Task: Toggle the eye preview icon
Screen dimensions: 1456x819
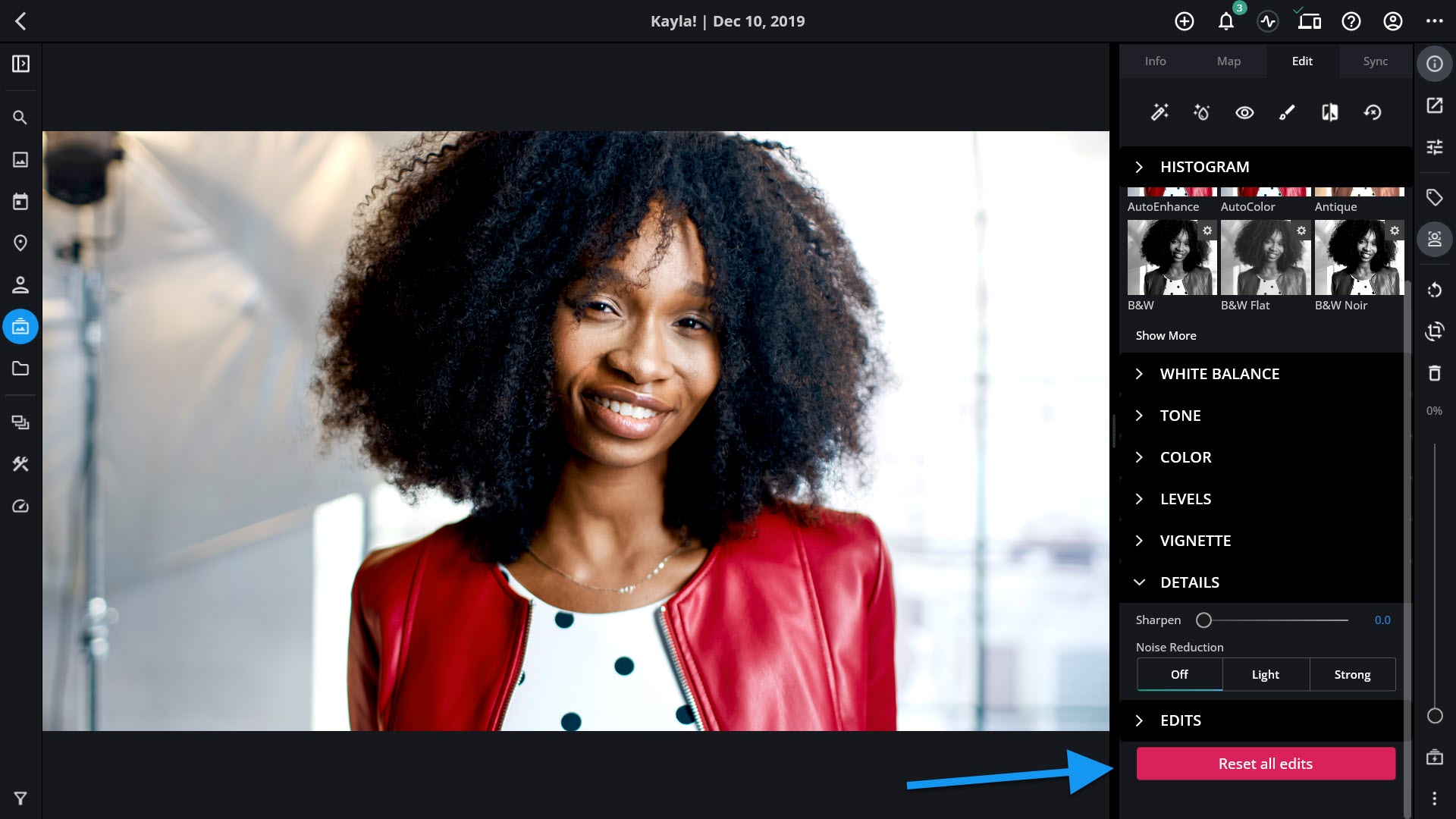Action: 1244,112
